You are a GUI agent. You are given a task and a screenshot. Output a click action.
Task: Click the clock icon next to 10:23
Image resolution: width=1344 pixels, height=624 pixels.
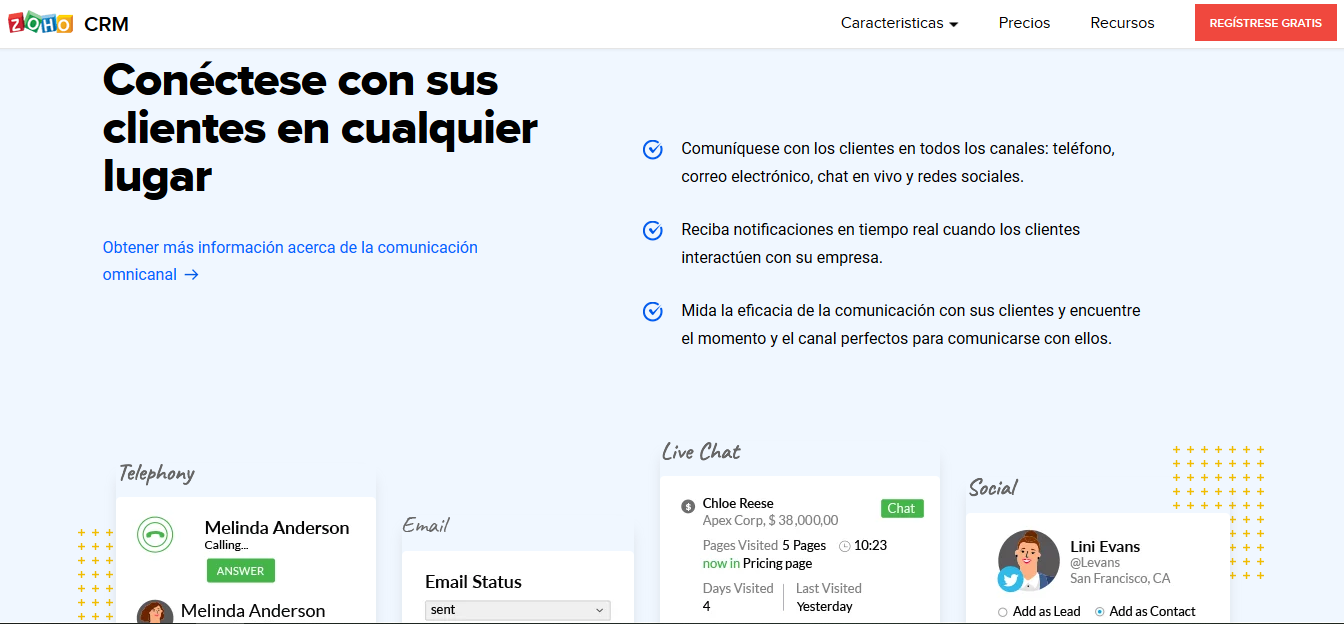tap(845, 546)
